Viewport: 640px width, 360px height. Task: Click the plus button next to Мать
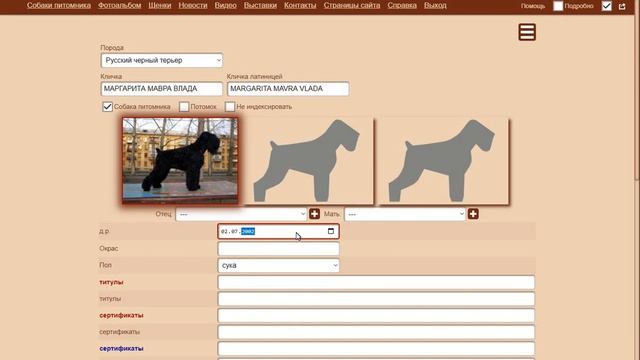click(473, 214)
